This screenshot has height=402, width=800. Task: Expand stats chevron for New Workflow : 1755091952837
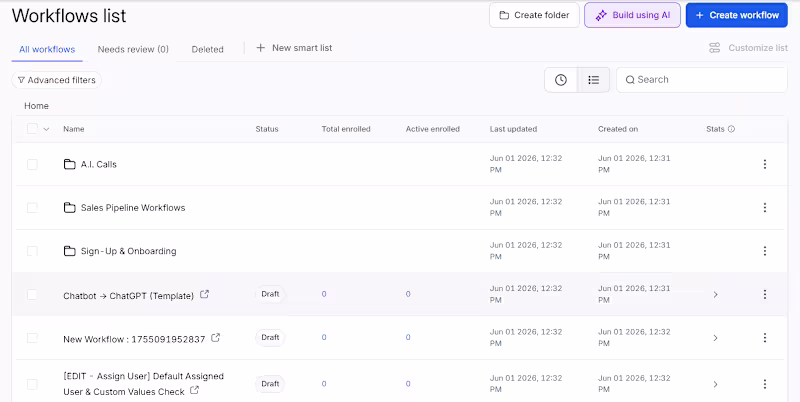[x=715, y=338]
